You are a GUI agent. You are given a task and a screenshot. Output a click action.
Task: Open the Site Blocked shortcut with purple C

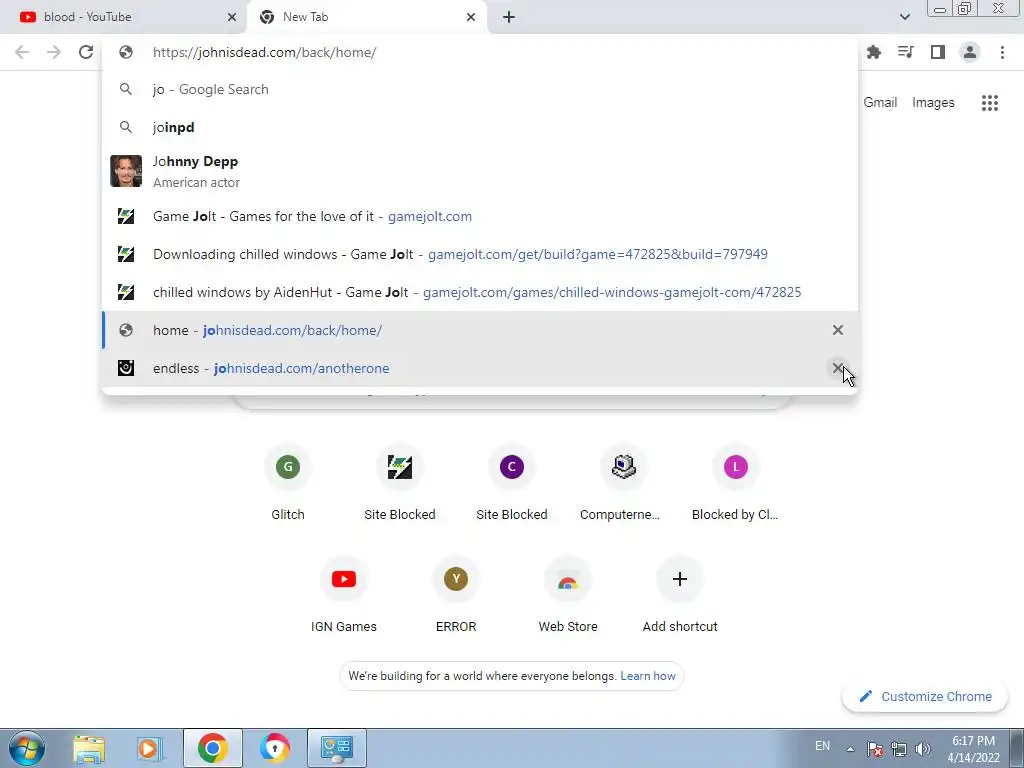click(512, 483)
